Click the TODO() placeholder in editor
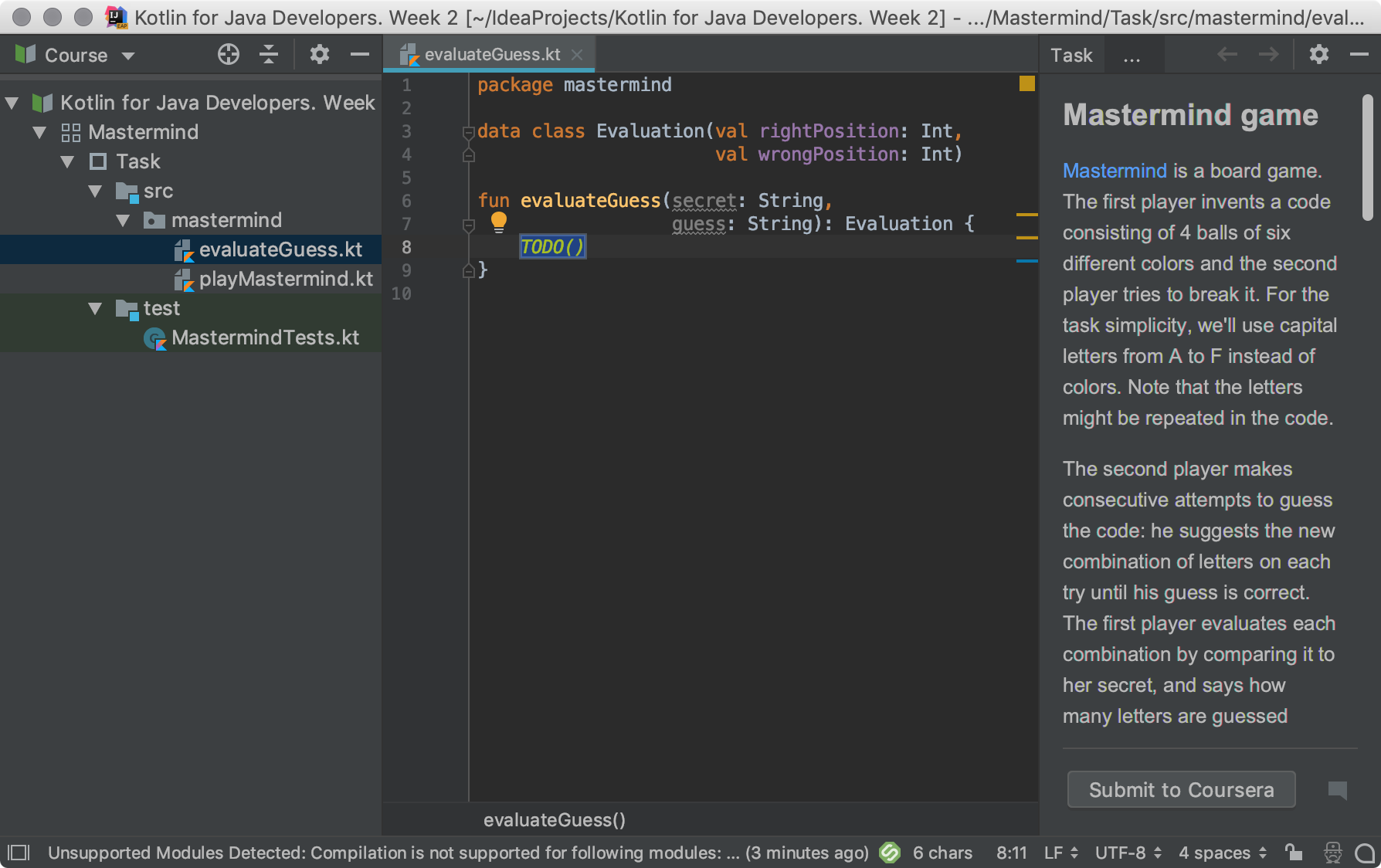This screenshot has width=1381, height=868. point(553,246)
